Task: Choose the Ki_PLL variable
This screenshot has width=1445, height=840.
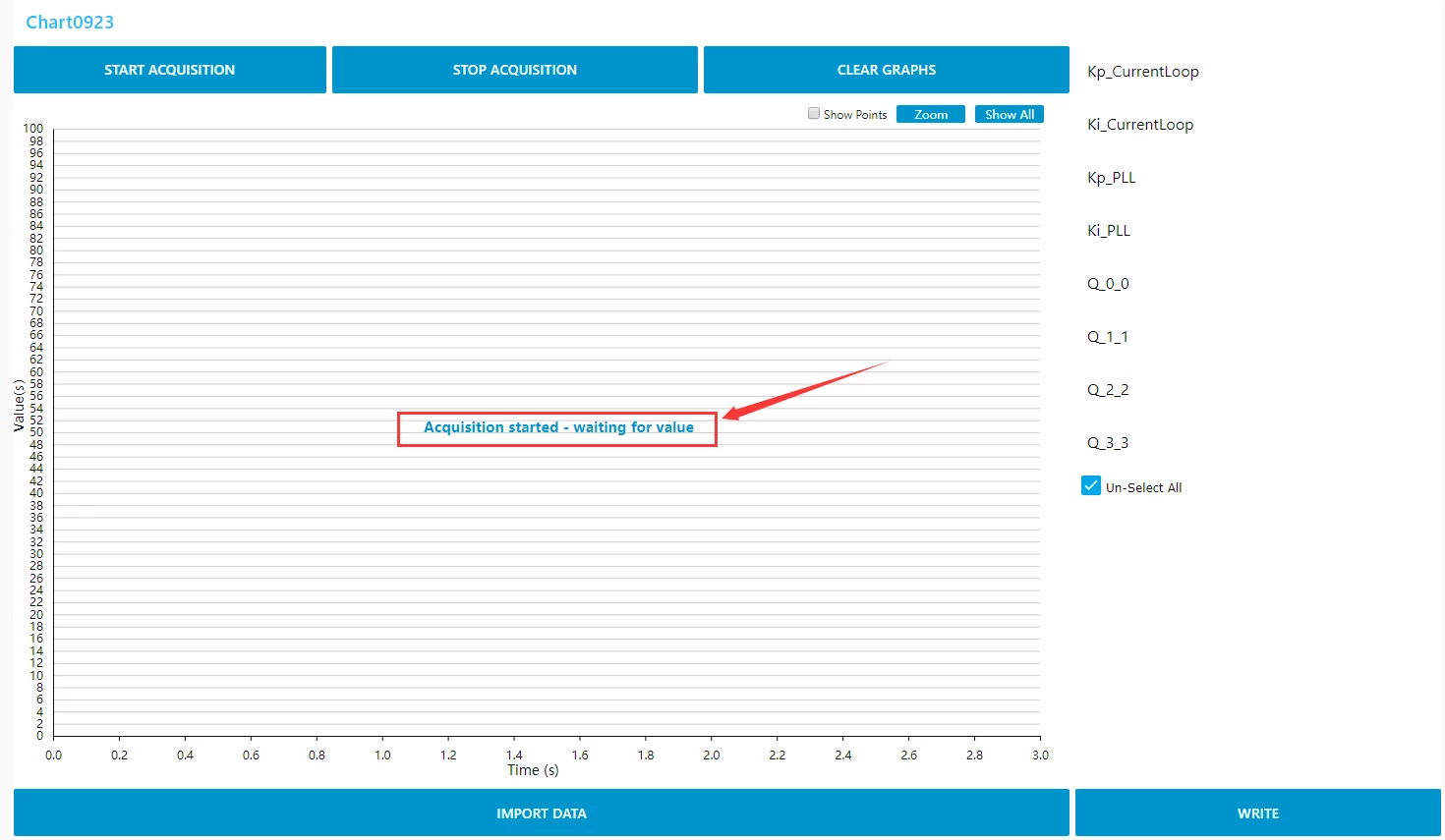Action: (1109, 231)
